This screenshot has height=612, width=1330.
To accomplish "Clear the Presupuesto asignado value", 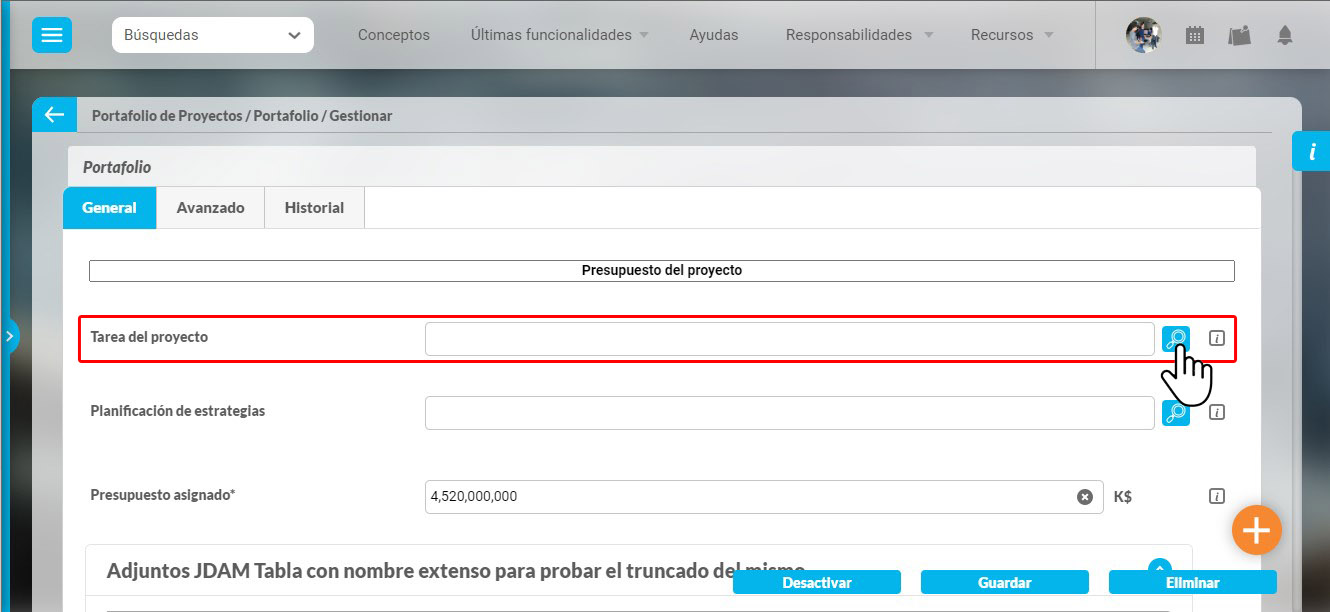I will coord(1084,497).
